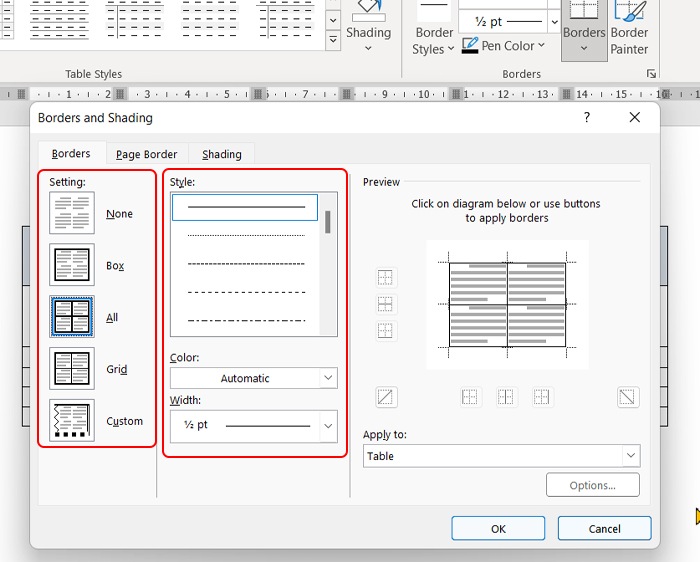Select the long-dashed line border style
The width and height of the screenshot is (700, 562).
pyautogui.click(x=246, y=292)
